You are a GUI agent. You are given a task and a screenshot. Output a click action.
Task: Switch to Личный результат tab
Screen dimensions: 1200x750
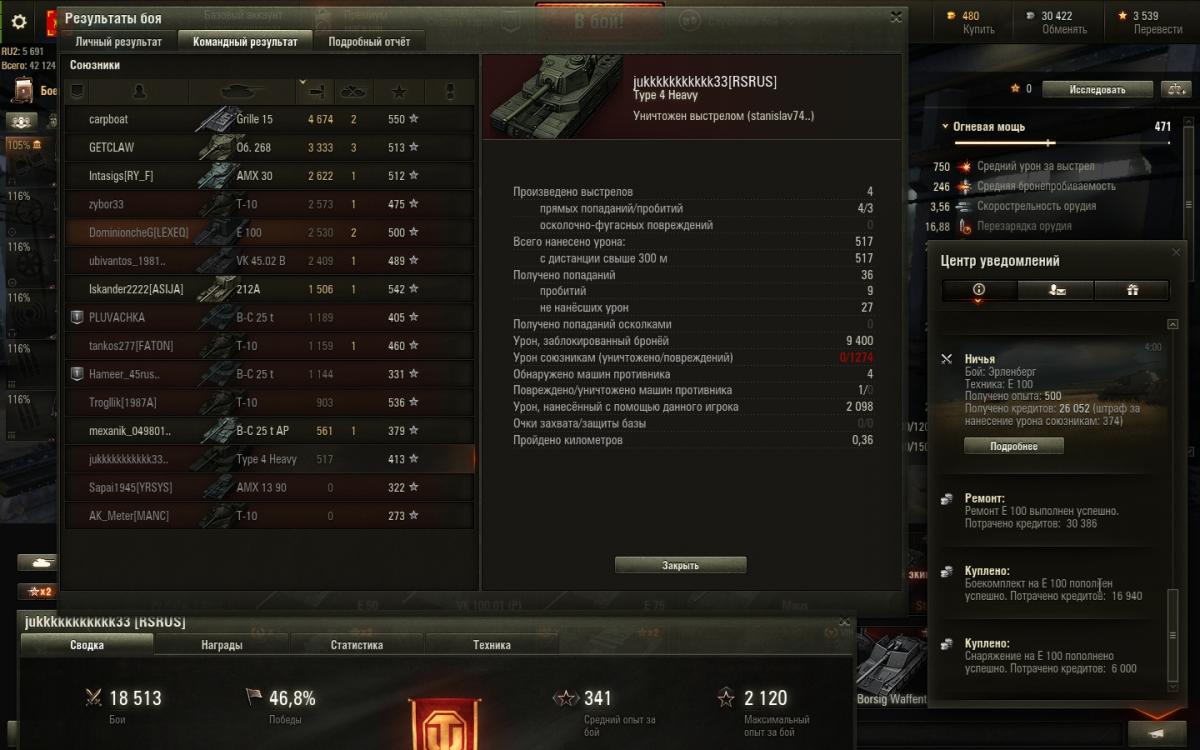118,42
